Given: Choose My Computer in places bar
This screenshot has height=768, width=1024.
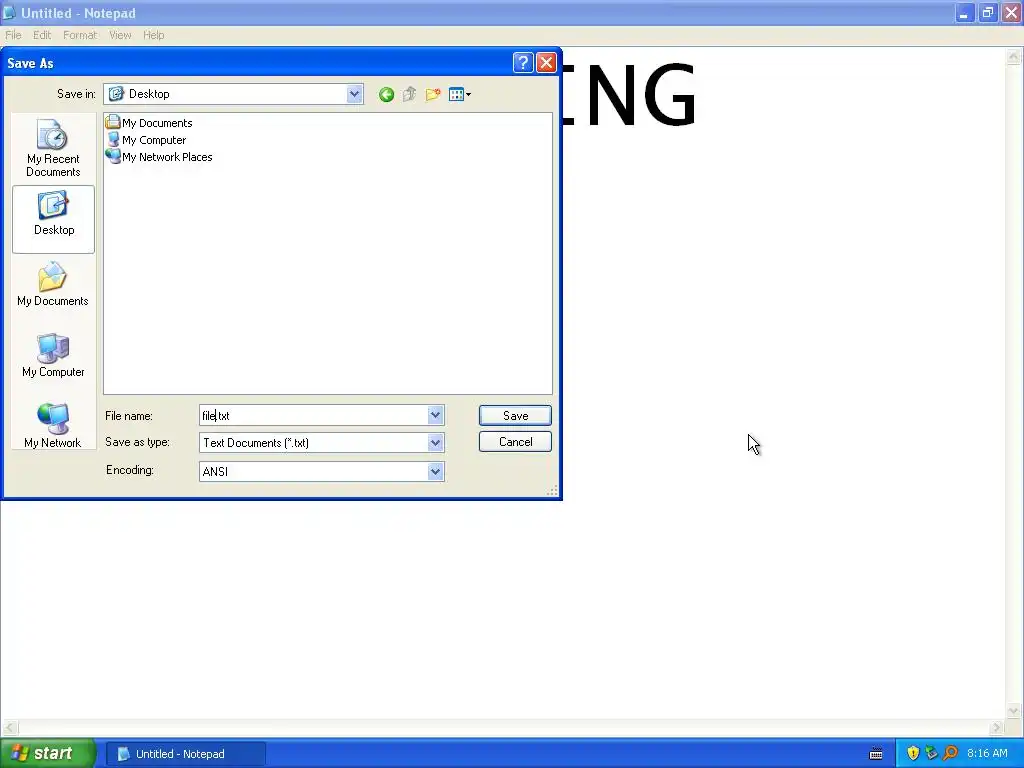Looking at the screenshot, I should [x=53, y=356].
